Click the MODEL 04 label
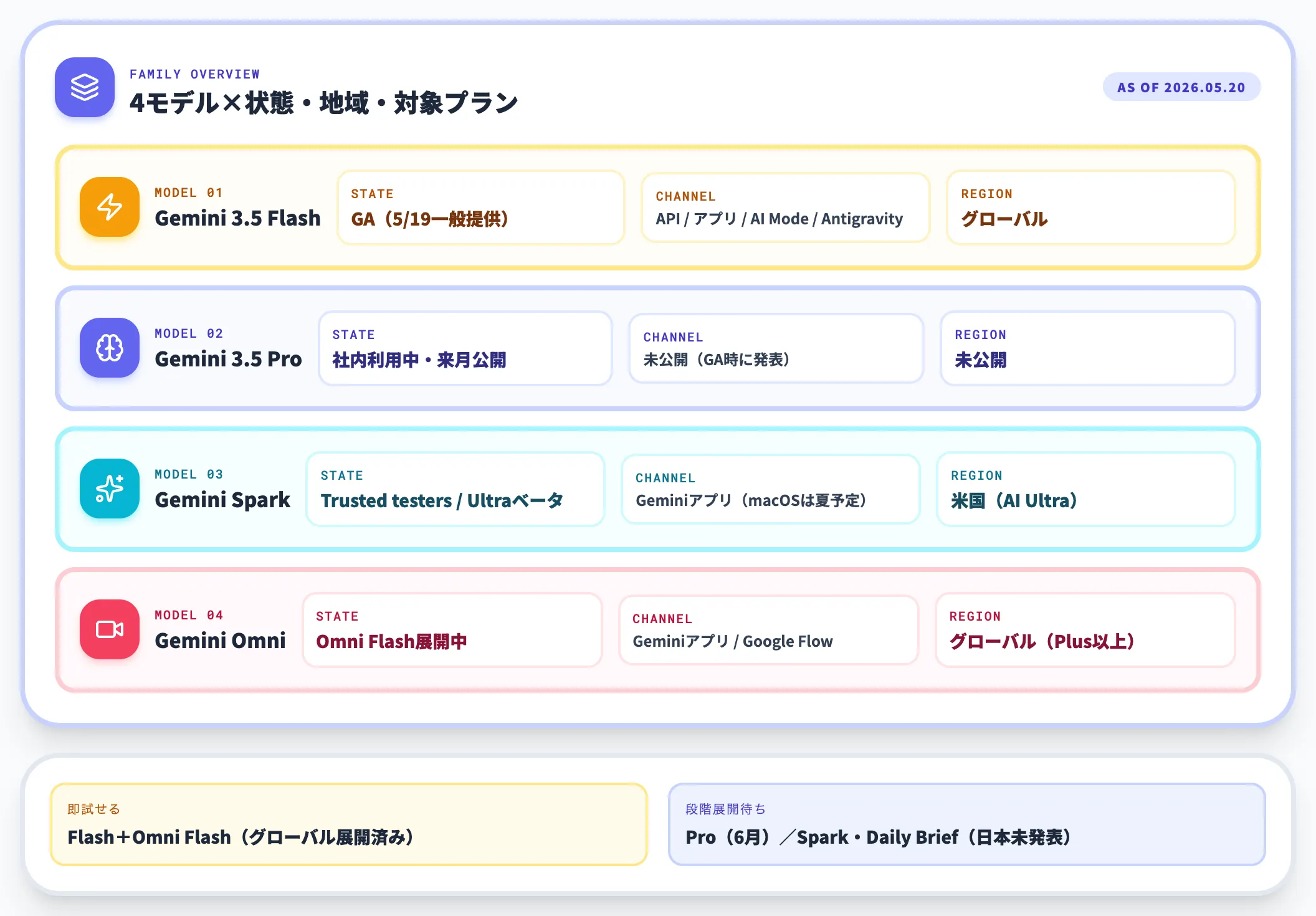 point(188,615)
